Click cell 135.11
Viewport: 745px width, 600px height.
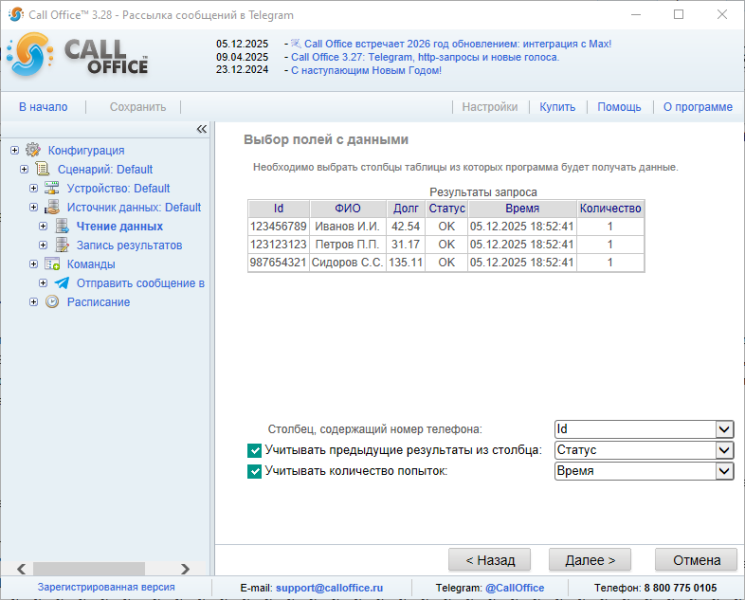click(406, 262)
